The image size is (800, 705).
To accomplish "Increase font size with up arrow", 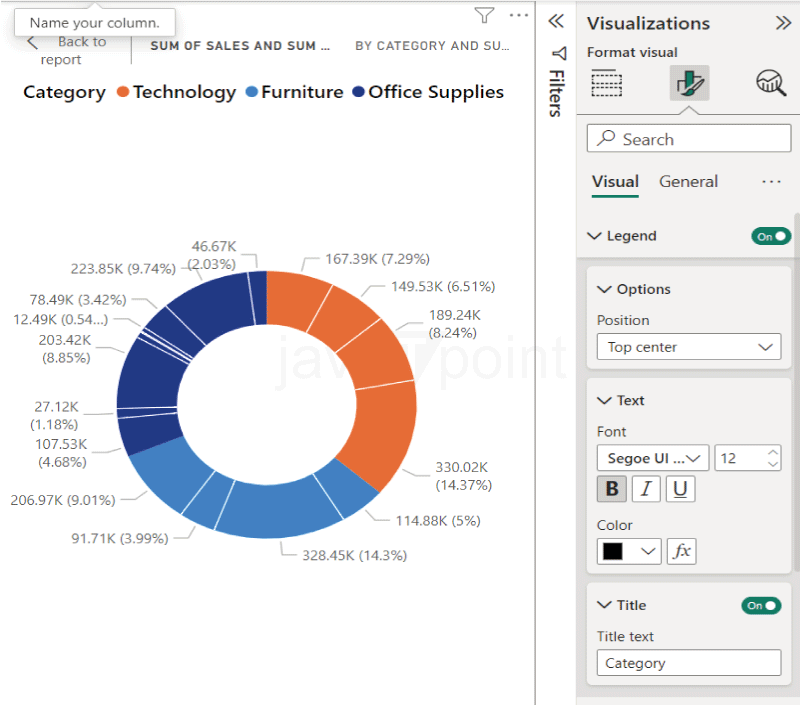I will pos(773,452).
